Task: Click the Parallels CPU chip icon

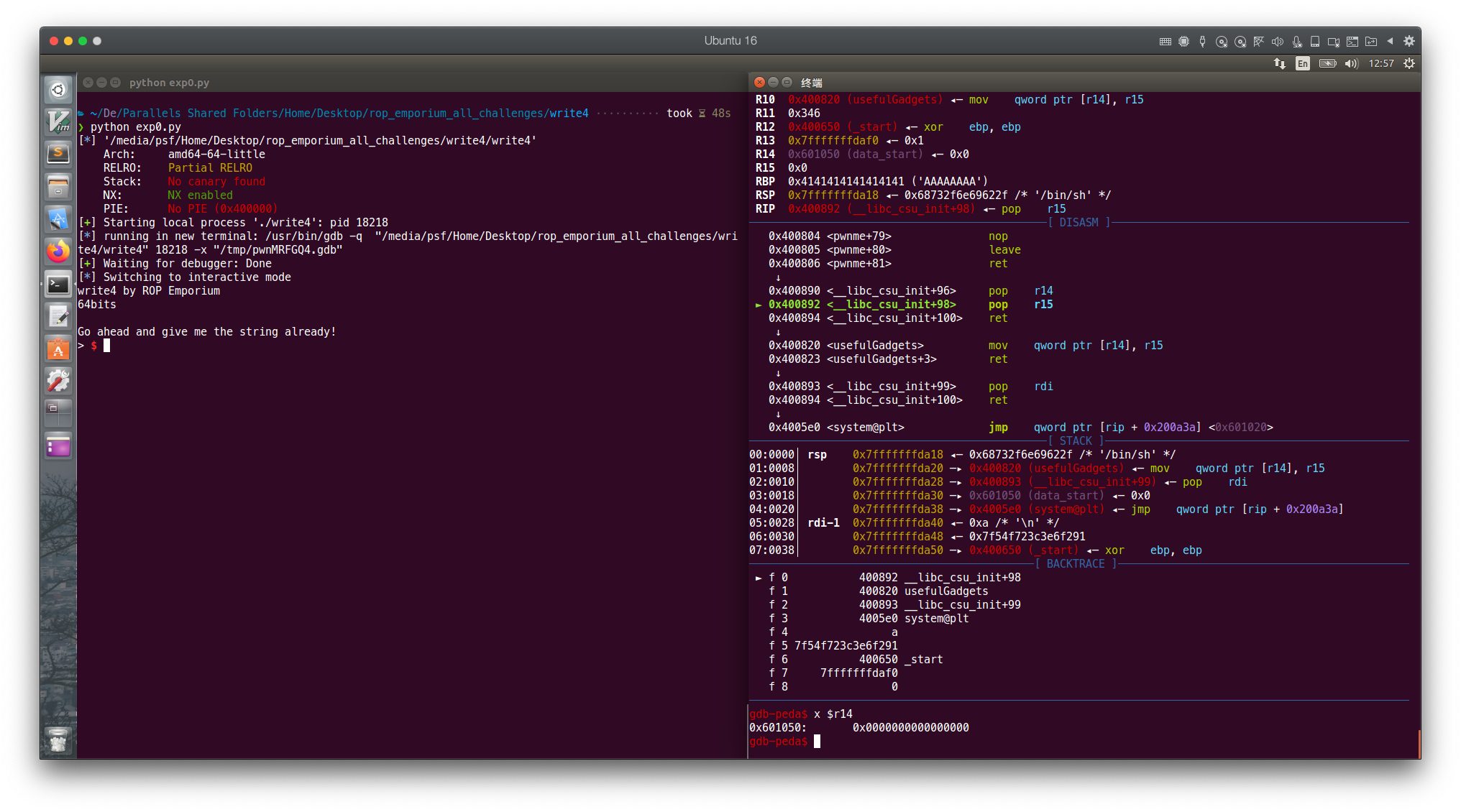Action: (x=1183, y=42)
